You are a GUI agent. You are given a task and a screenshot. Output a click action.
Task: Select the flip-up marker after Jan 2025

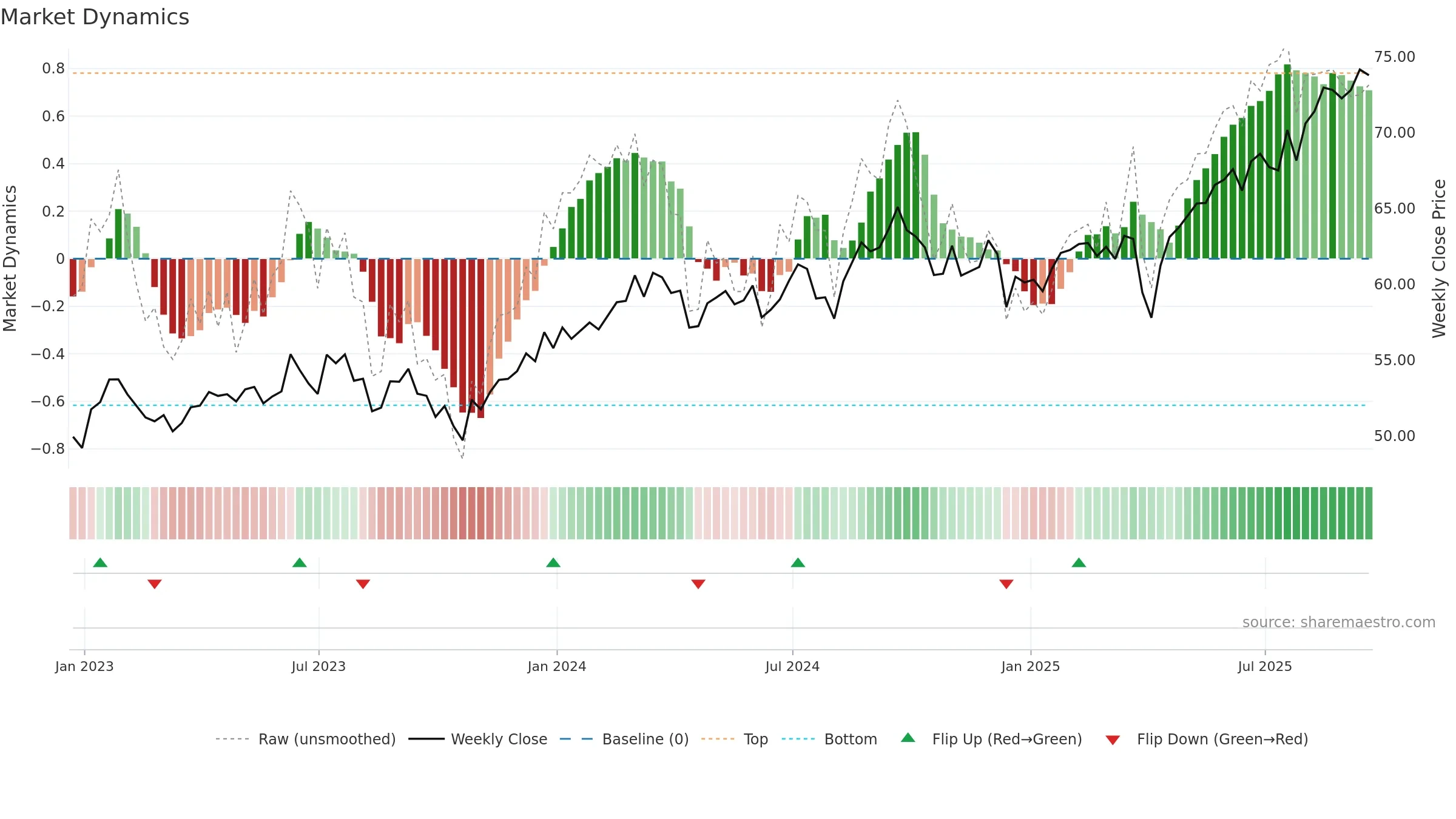point(1079,562)
